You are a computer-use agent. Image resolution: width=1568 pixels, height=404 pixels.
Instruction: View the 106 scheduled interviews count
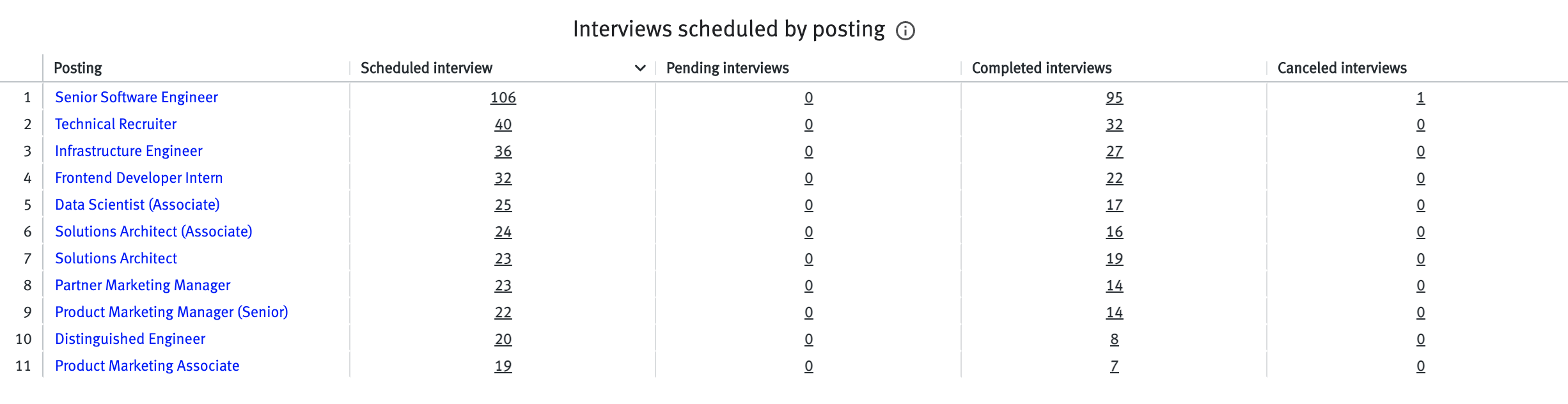(503, 97)
